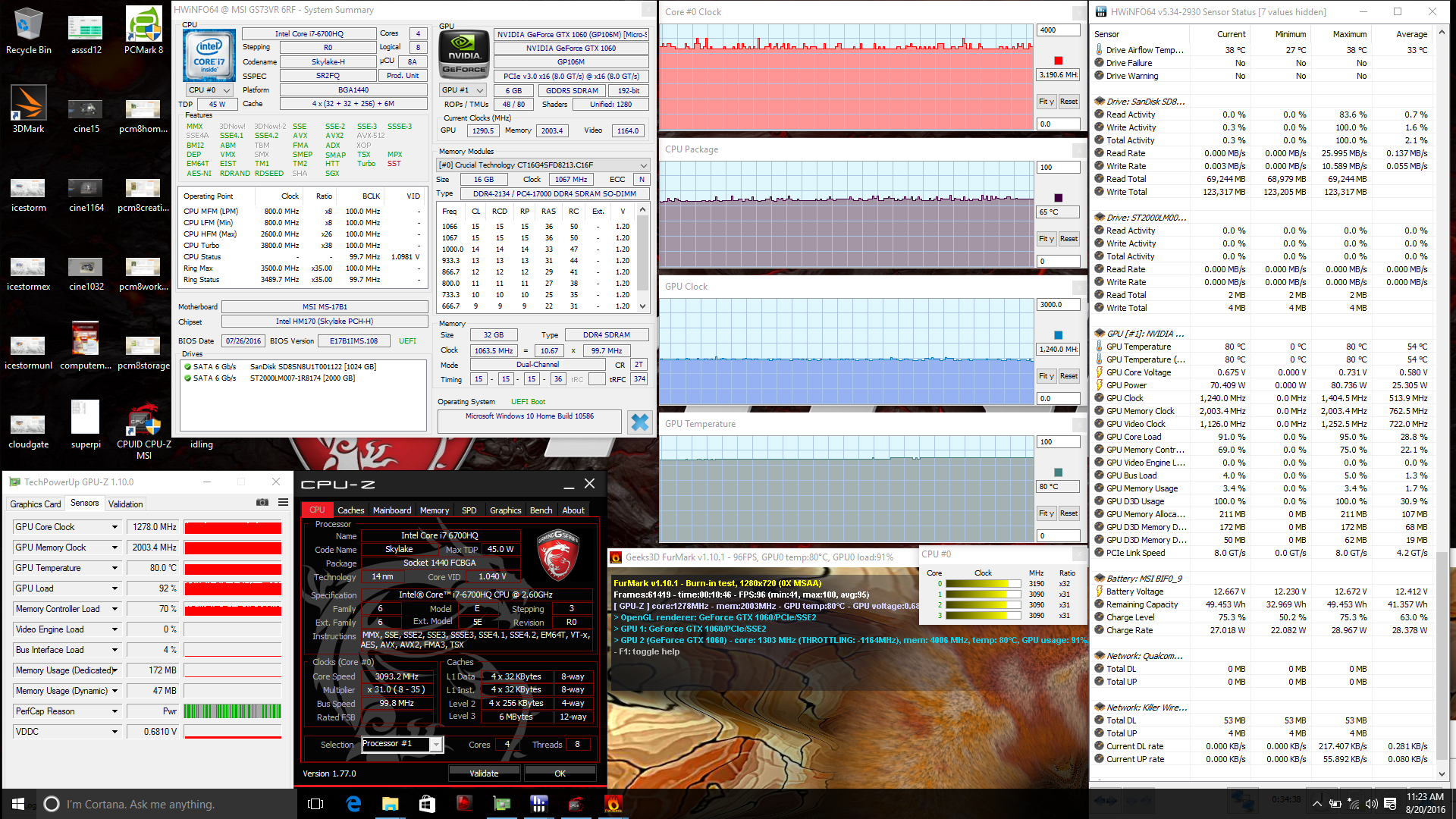Click Fit y in Core #0 Clock graph
Screen dimensions: 1456x819
tap(1046, 102)
